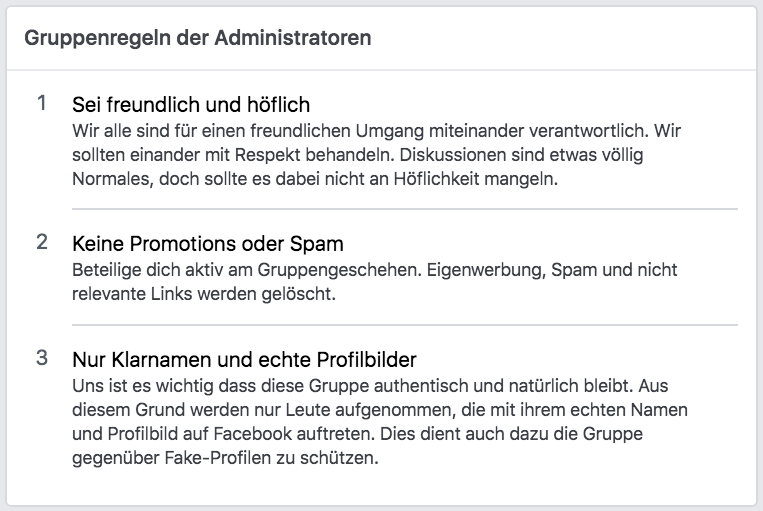Click the word 'Höflichkeit' in rule 1

[436, 179]
